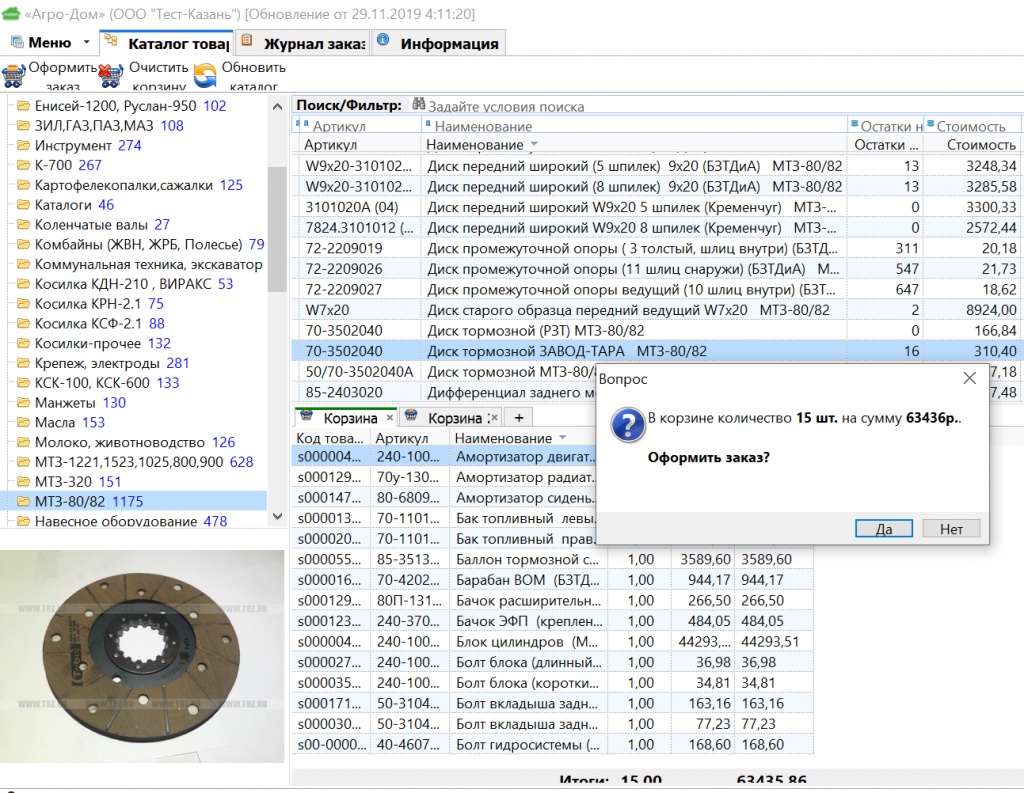
Task: Click the Масла folder icon
Action: pos(24,422)
